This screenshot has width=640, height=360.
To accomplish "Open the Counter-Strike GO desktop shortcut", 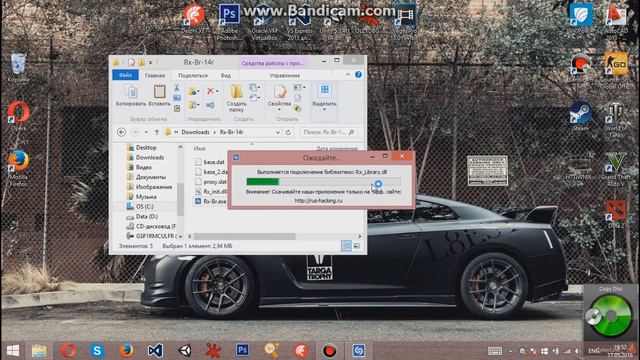I will 615,70.
